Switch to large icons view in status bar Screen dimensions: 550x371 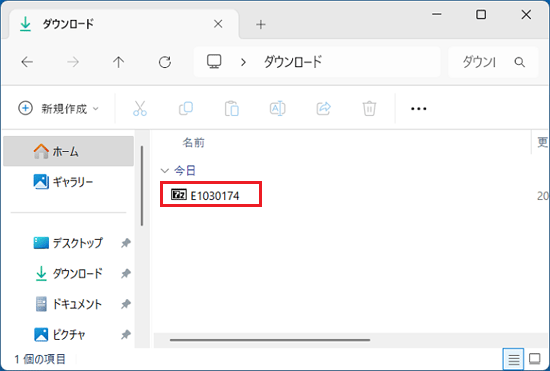coord(535,359)
